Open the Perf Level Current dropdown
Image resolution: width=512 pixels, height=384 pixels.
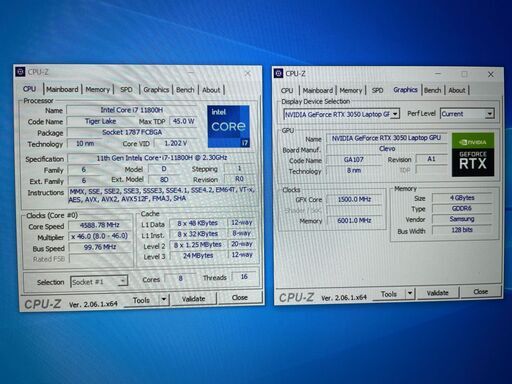[467, 114]
